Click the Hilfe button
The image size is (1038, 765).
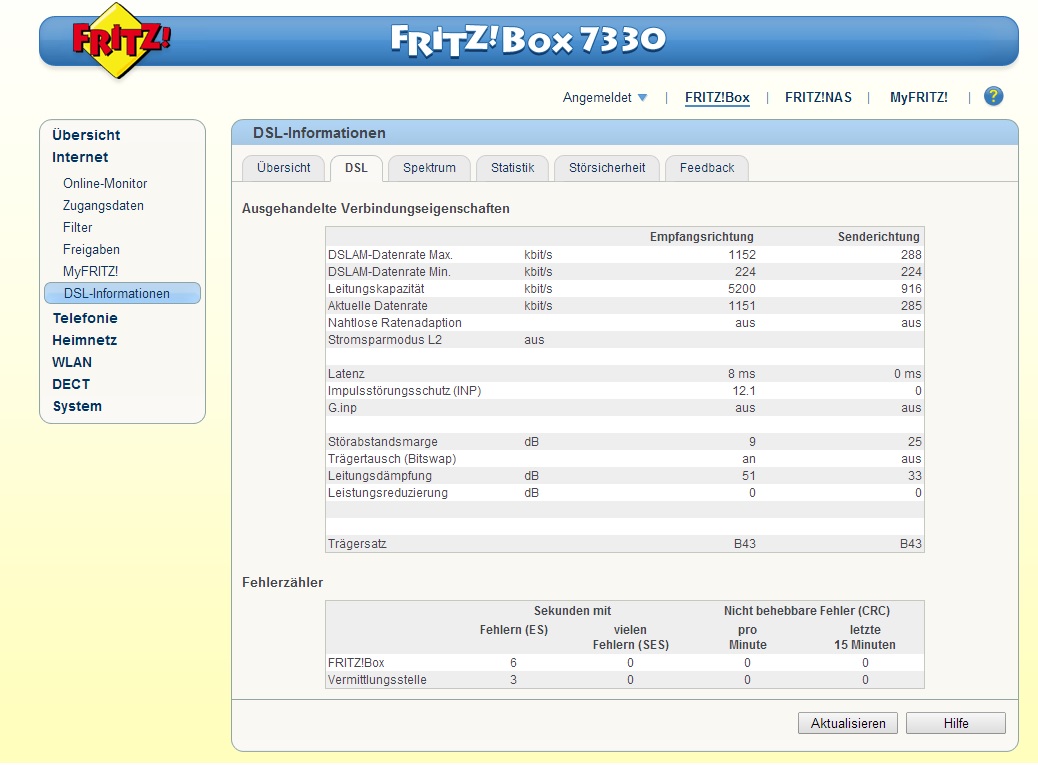[956, 723]
